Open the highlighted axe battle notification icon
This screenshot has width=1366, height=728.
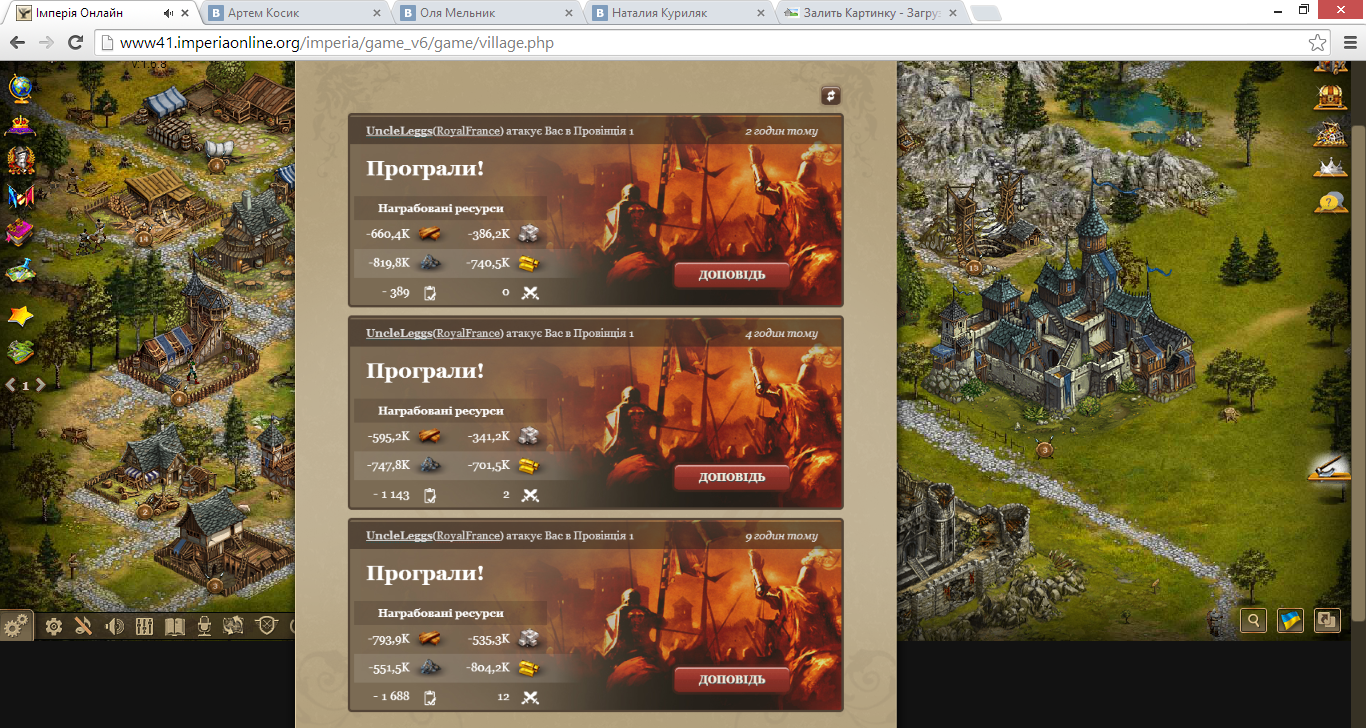click(x=1329, y=467)
